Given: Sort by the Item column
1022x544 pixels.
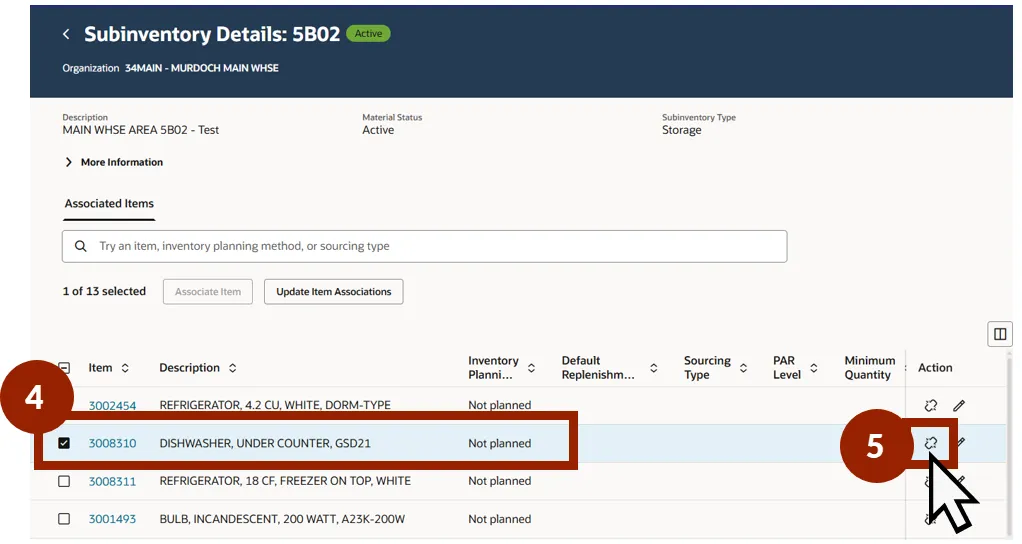Looking at the screenshot, I should 125,368.
